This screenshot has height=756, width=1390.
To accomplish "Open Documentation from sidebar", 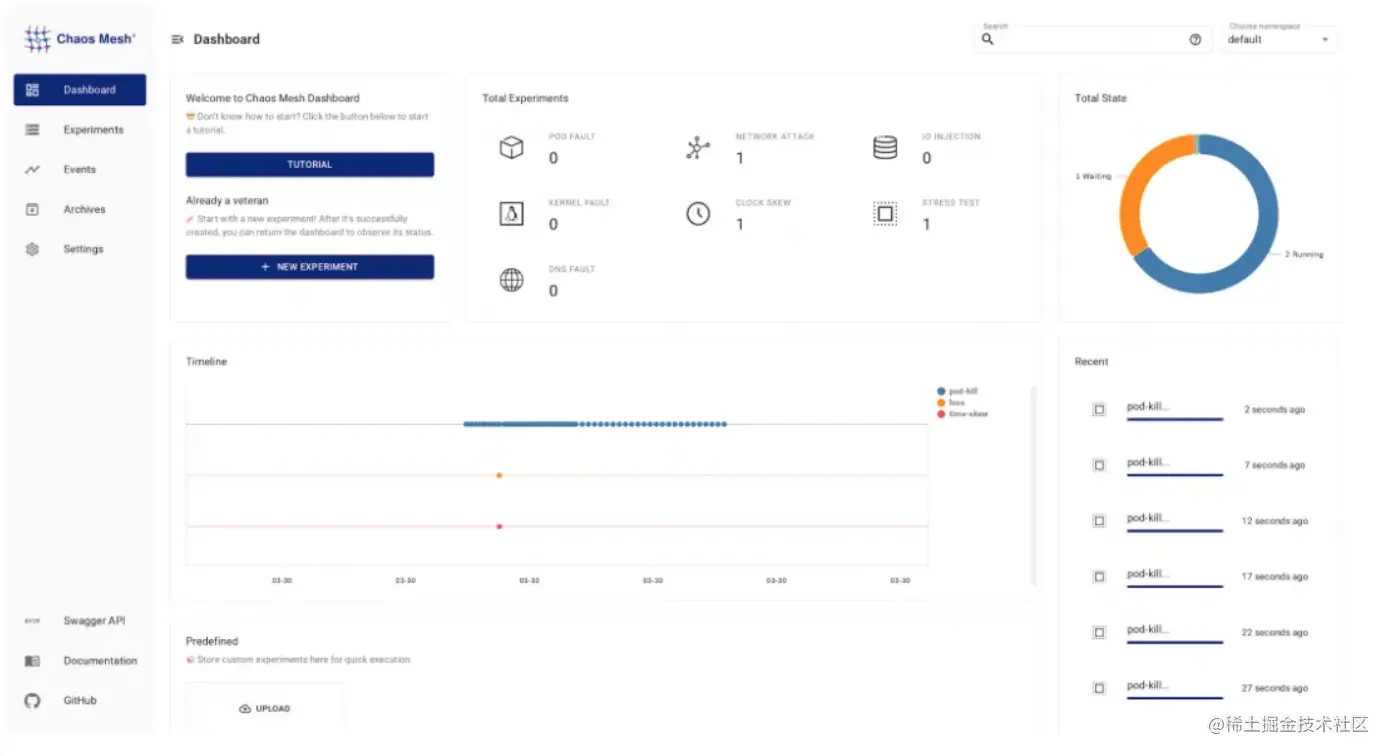I will [x=80, y=661].
